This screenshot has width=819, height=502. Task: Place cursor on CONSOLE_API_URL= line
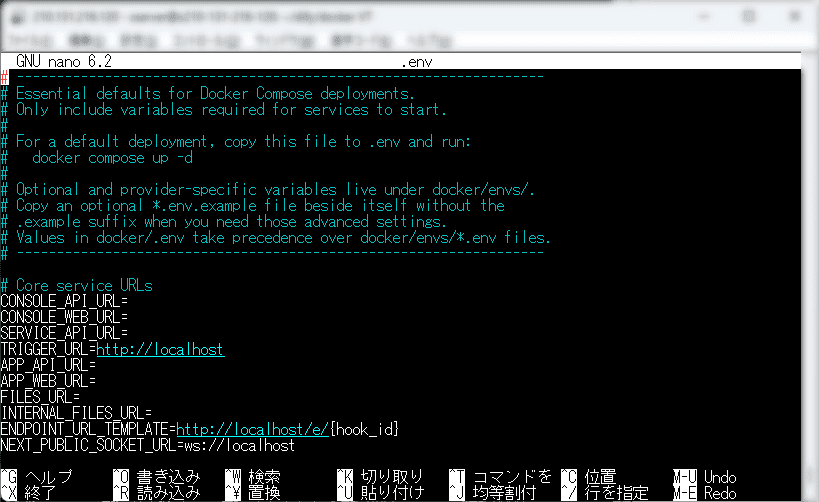(x=64, y=301)
